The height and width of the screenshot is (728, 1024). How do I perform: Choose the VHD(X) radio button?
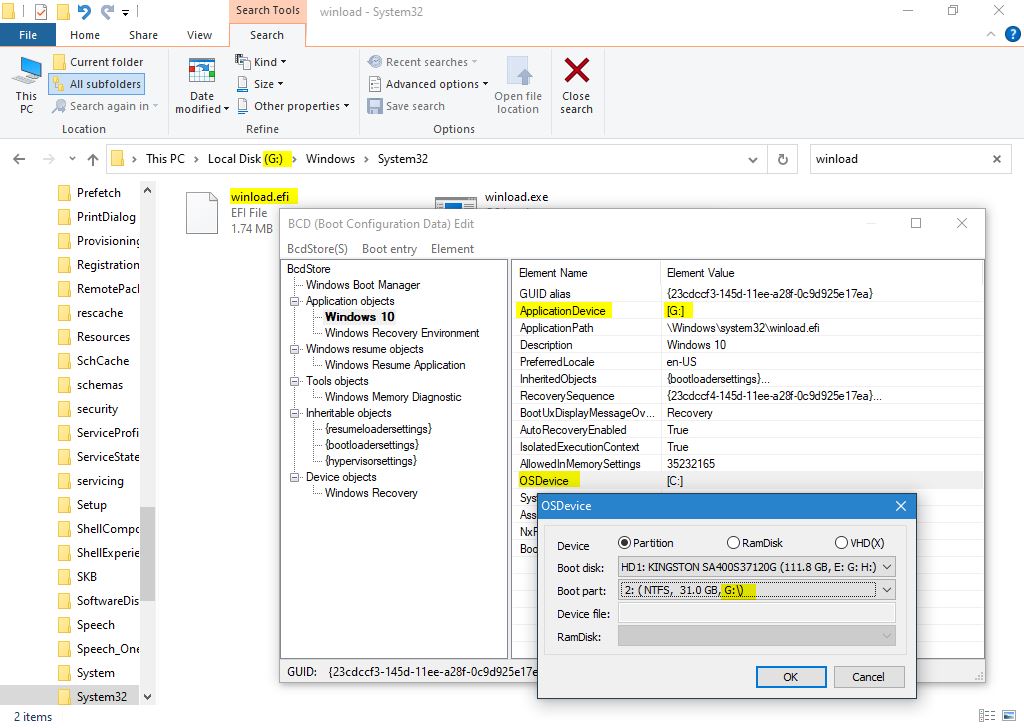[x=841, y=543]
